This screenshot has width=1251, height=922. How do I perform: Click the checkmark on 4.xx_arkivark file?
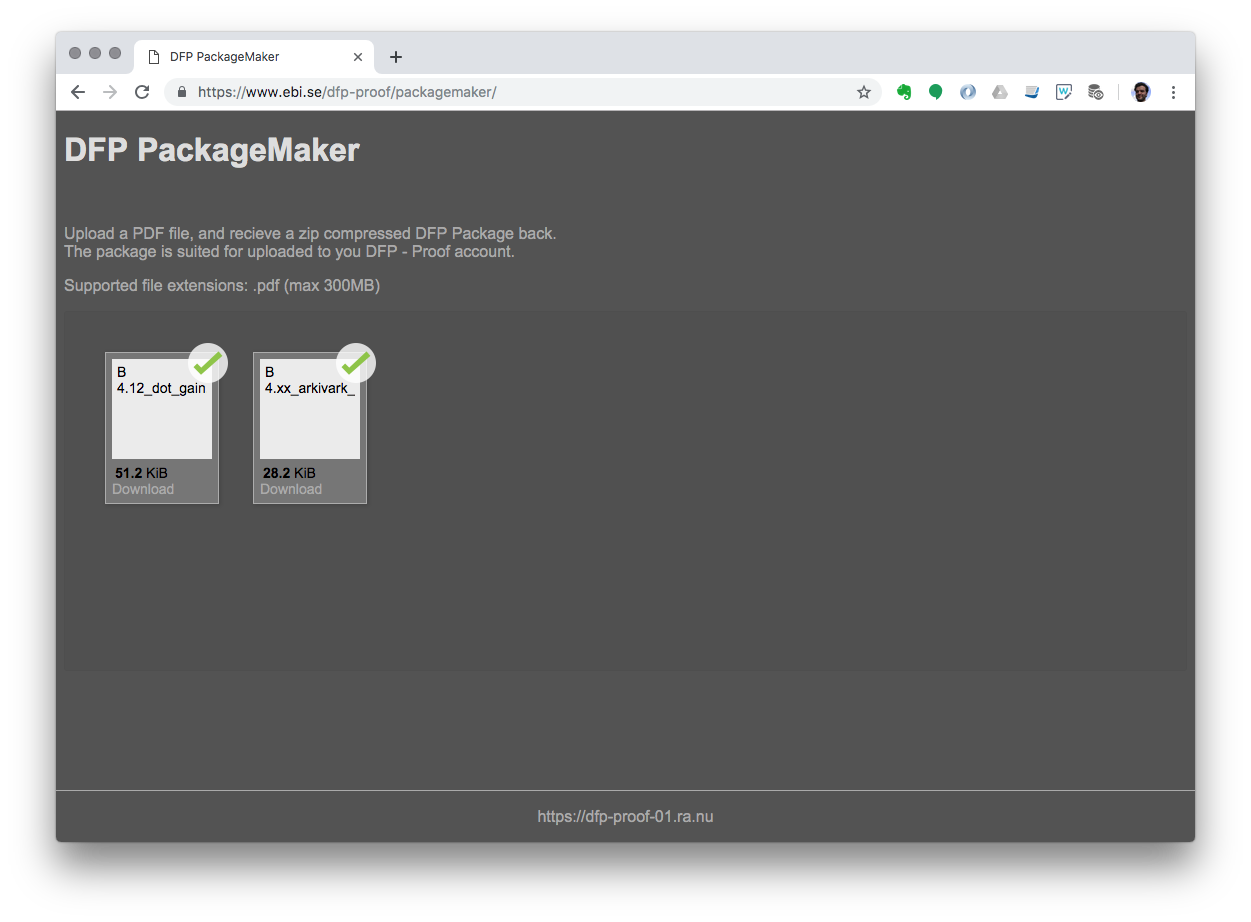tap(356, 363)
